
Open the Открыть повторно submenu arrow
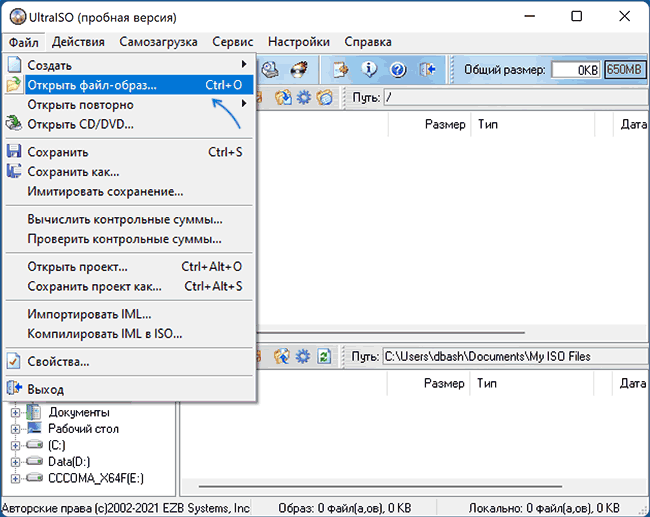[244, 103]
